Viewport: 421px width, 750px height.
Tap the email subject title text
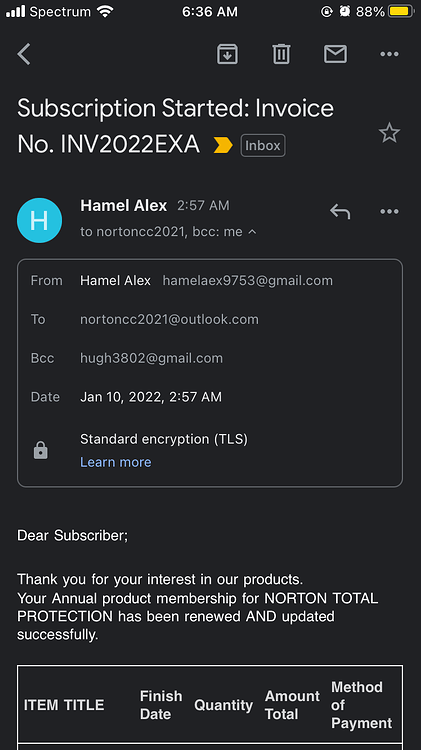click(176, 126)
